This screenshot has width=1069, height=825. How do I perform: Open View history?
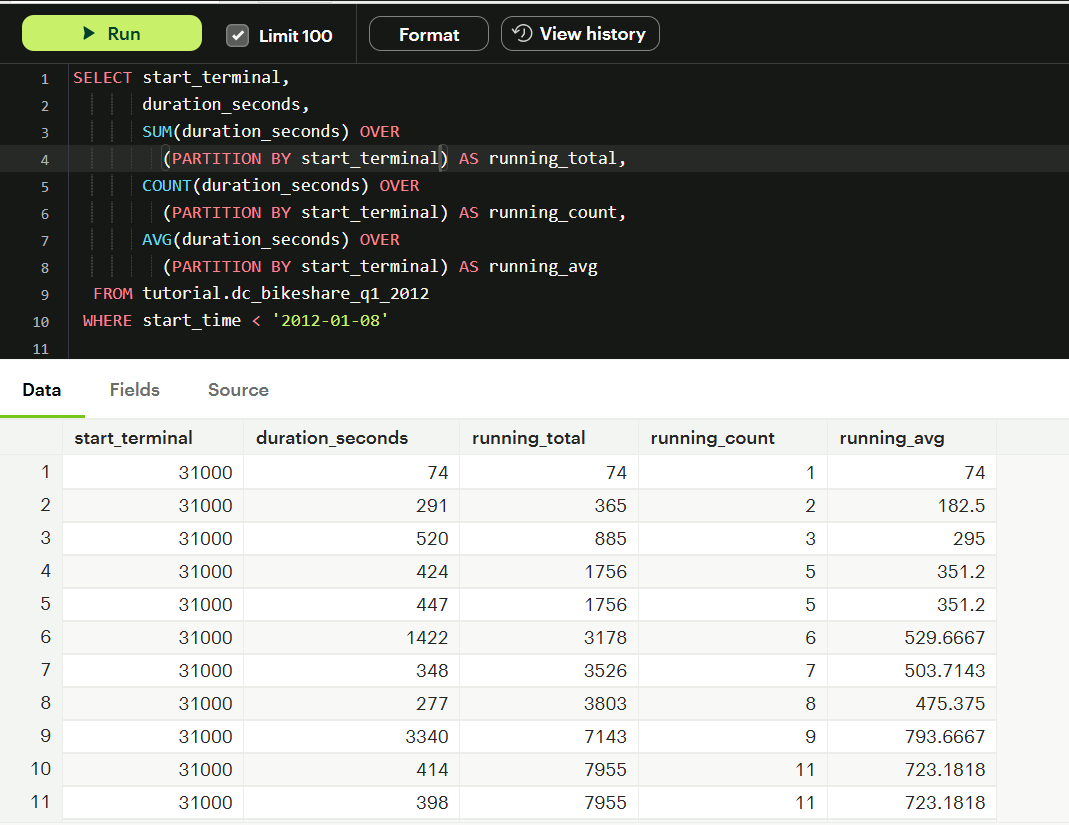tap(580, 33)
